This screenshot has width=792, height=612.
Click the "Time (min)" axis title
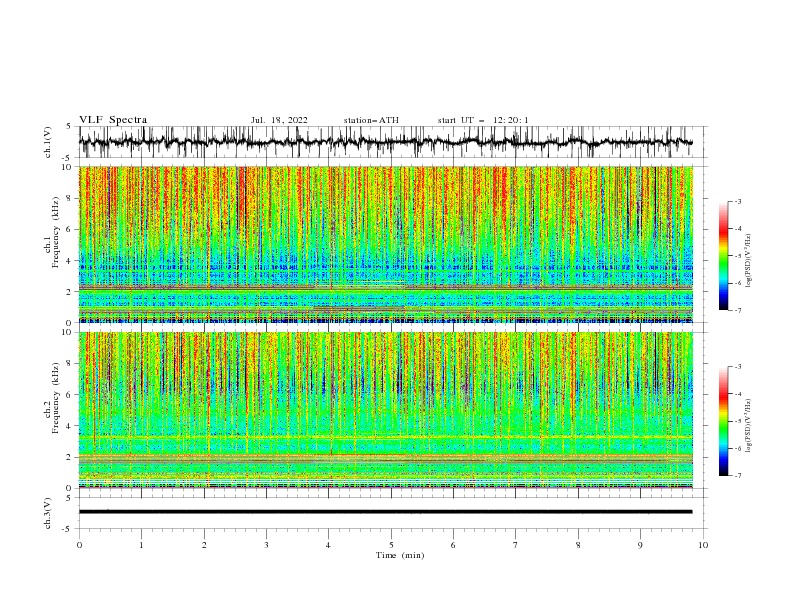coord(400,555)
